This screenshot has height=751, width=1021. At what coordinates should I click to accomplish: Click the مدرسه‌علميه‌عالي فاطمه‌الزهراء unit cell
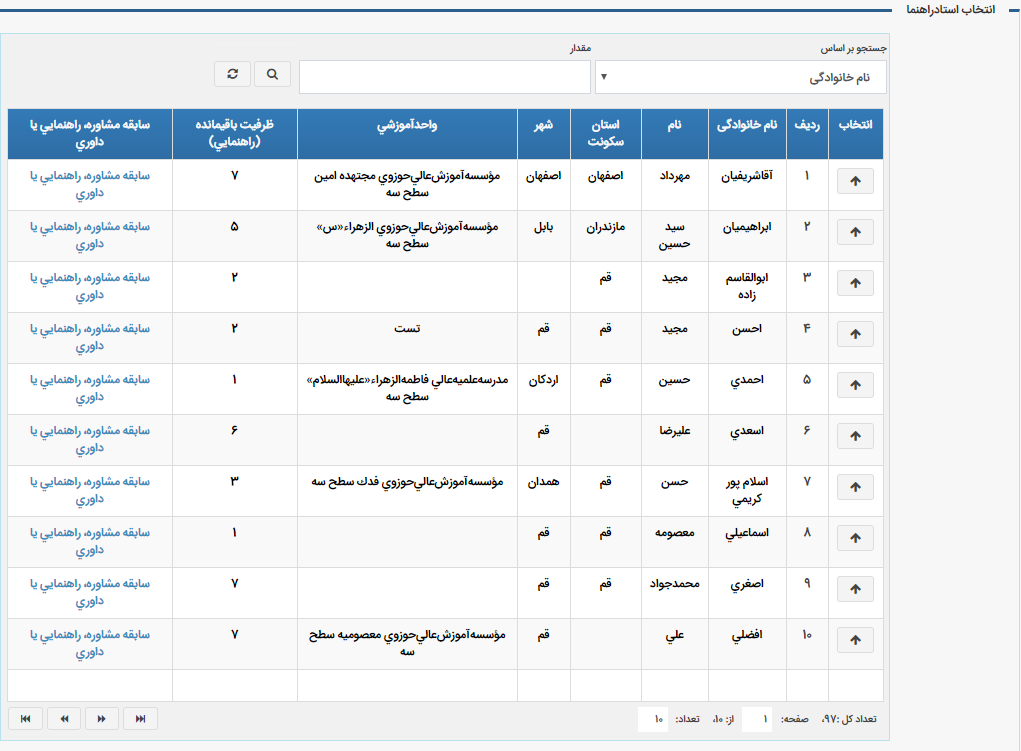(x=407, y=388)
